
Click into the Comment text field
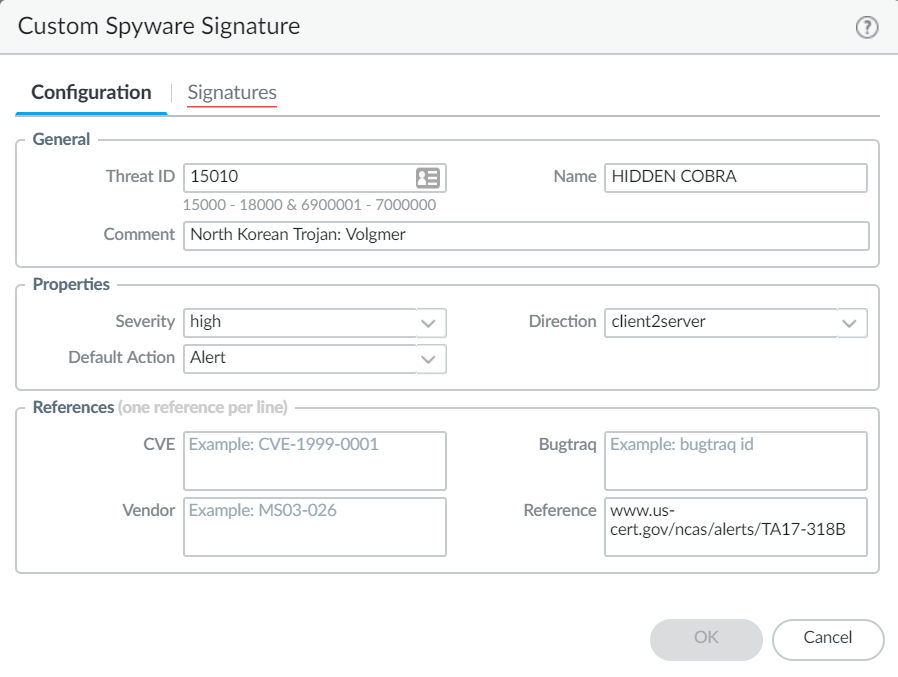coord(526,235)
